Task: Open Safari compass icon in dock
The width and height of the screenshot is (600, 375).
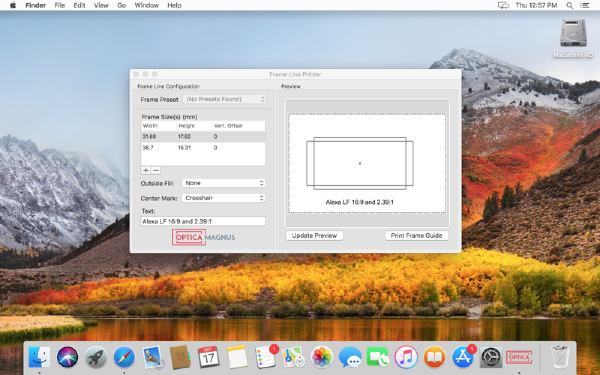Action: click(124, 357)
